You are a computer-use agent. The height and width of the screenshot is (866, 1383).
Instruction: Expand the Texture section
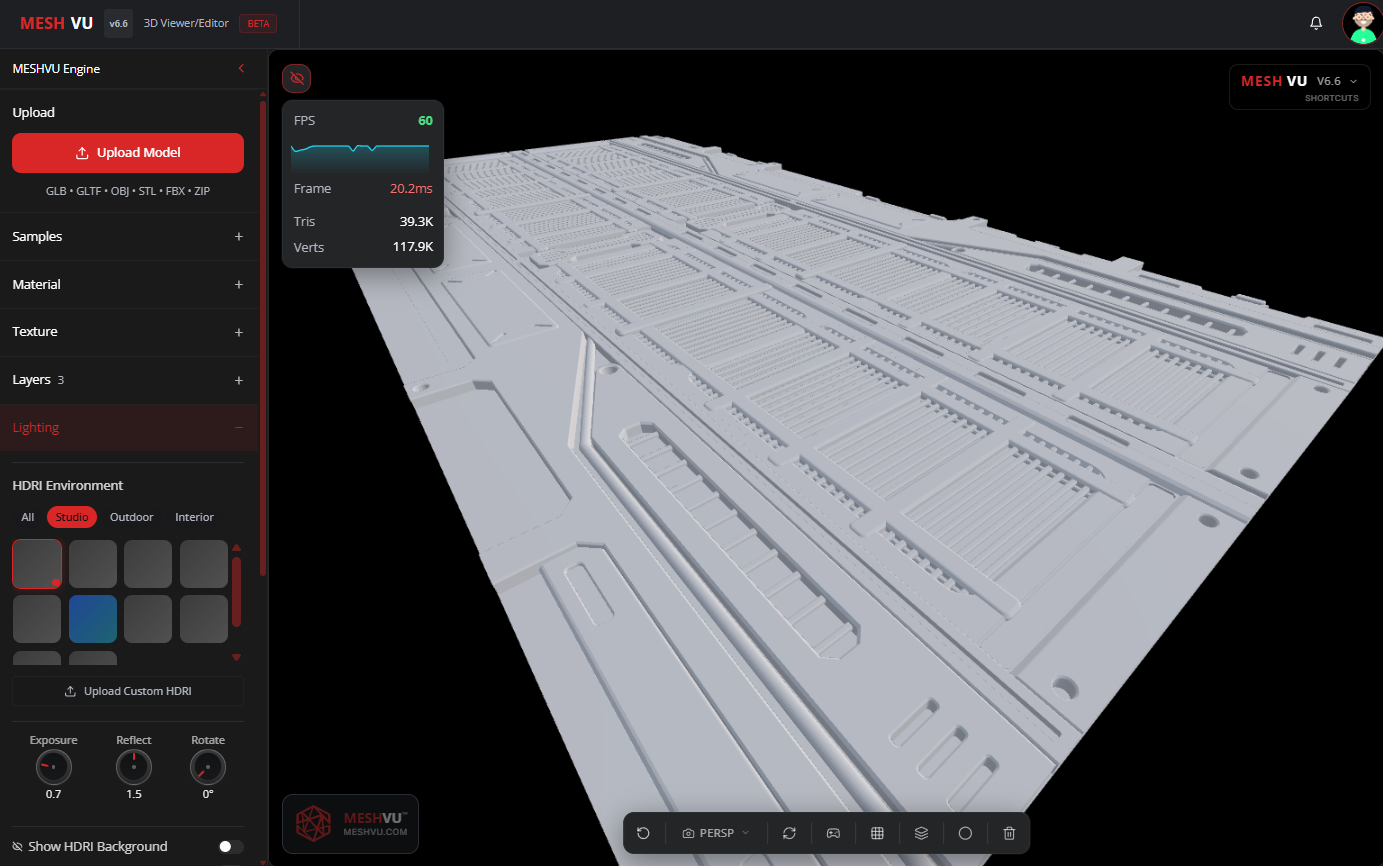click(128, 331)
